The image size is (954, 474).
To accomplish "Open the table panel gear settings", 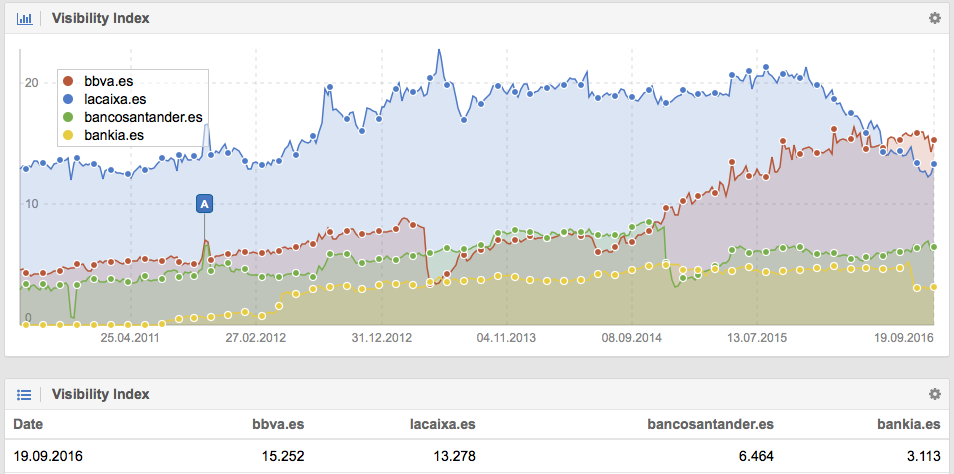I will 934,395.
